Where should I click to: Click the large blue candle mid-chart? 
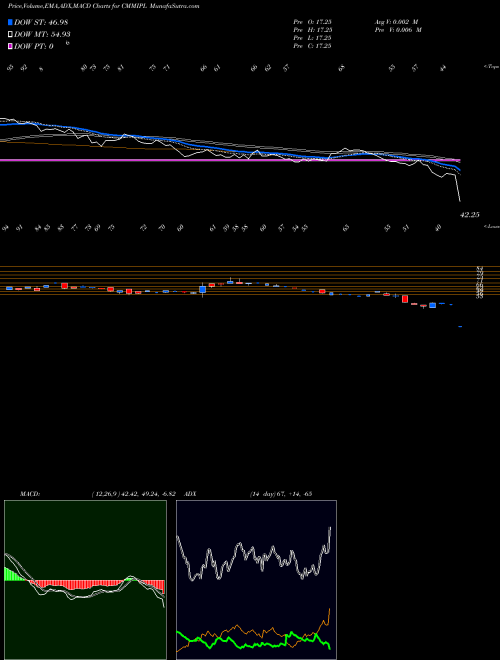[203, 289]
